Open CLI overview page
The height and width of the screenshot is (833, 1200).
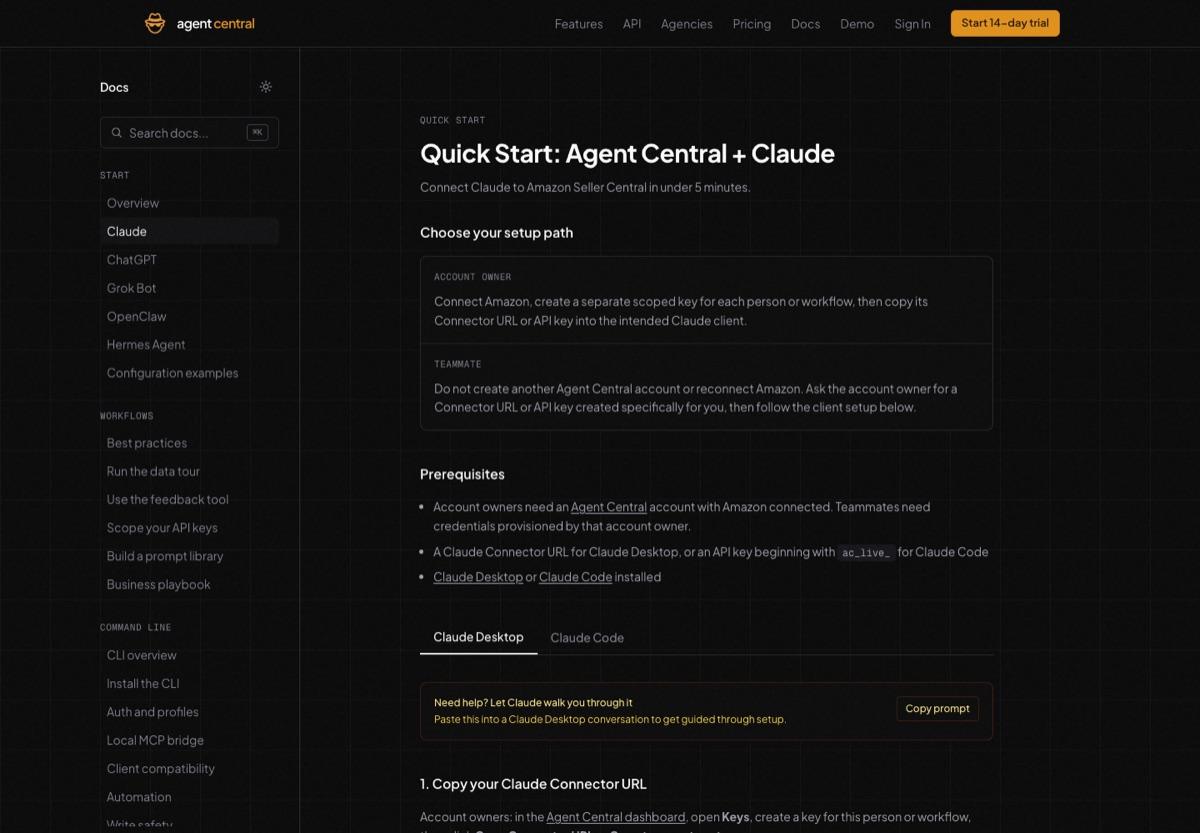coord(189,655)
